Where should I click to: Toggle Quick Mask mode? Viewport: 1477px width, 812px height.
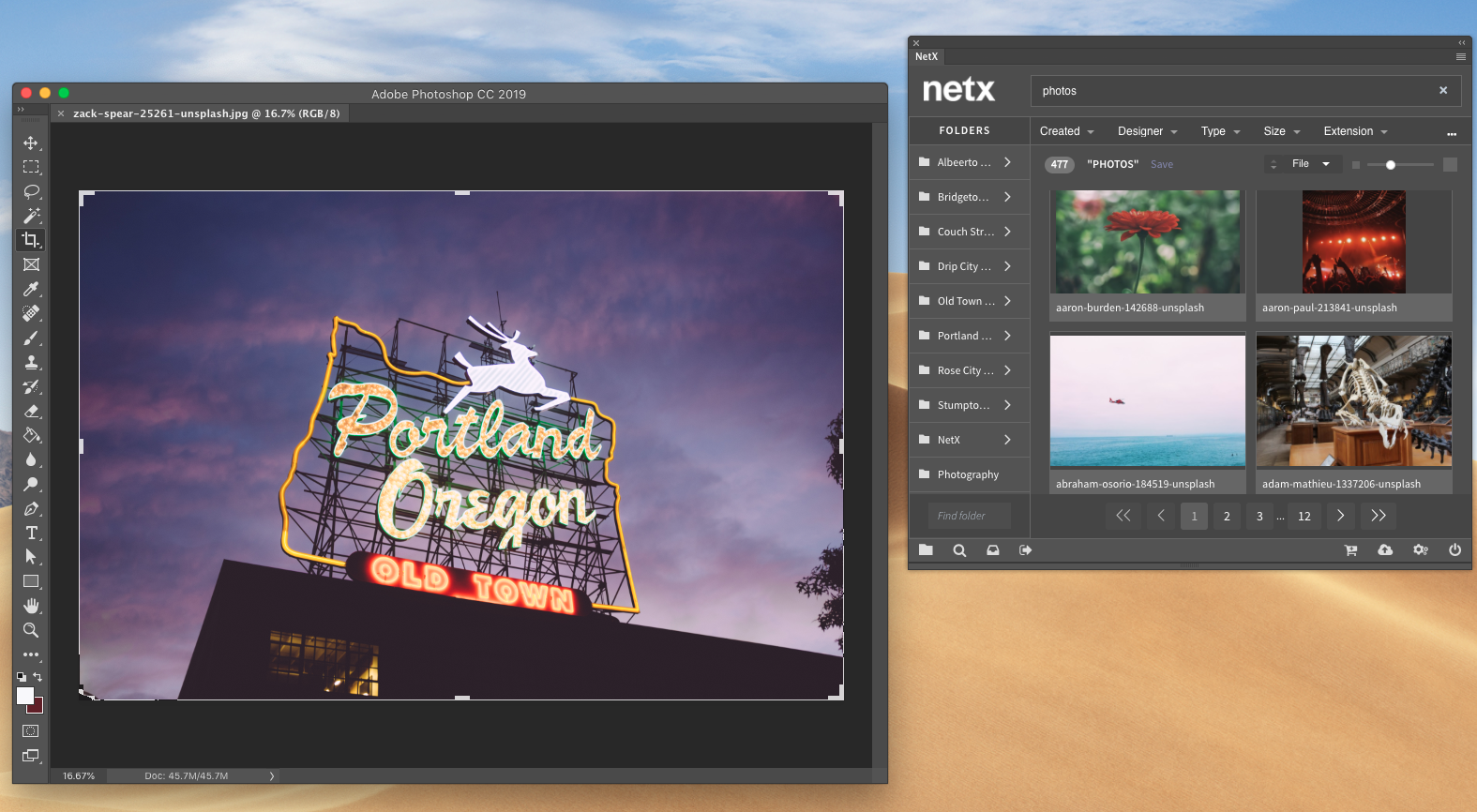31,730
